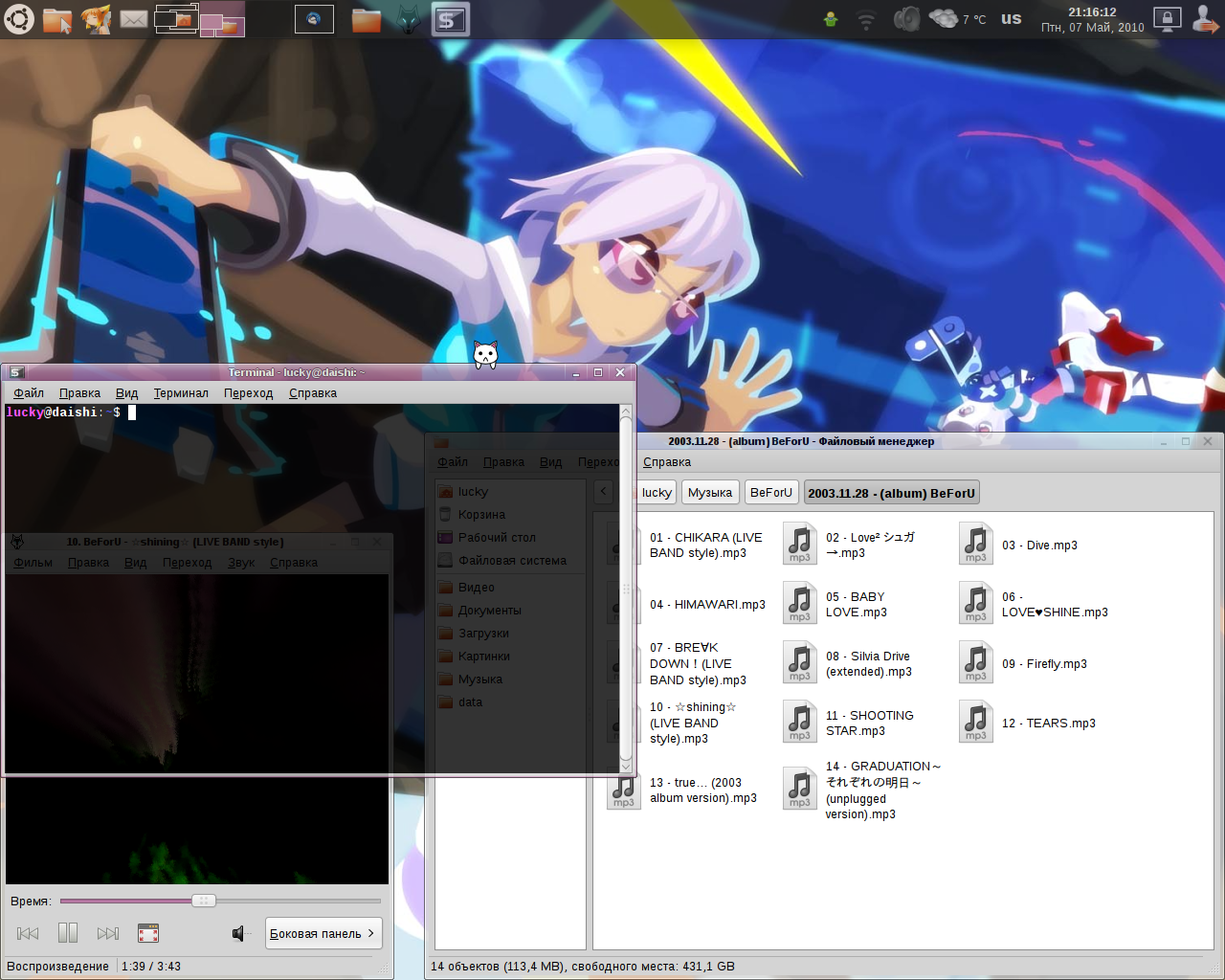The image size is (1225, 980).
Task: Open the Переход menu in Terminal
Action: point(248,393)
